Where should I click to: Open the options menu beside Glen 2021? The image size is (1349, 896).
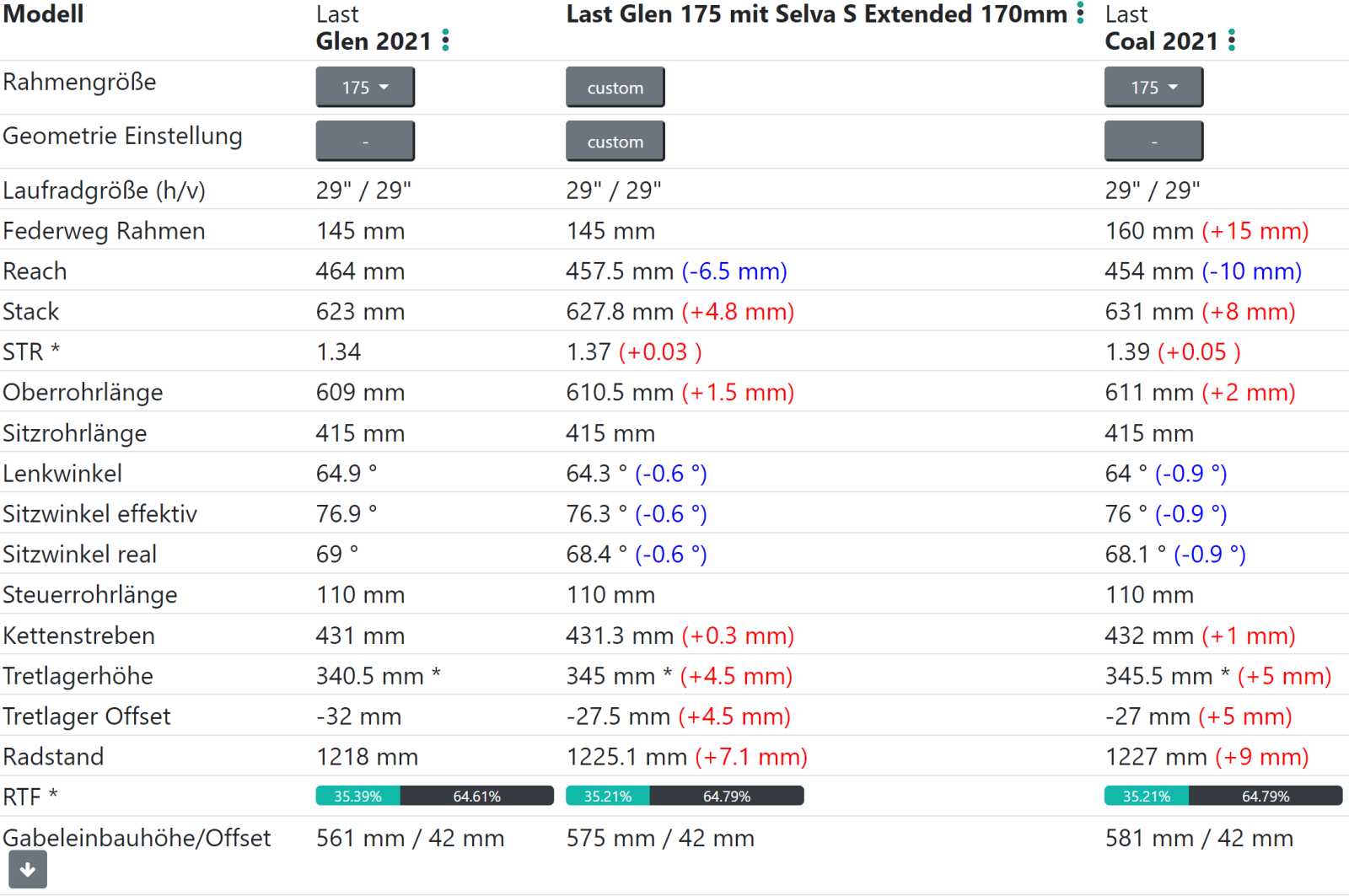[446, 40]
